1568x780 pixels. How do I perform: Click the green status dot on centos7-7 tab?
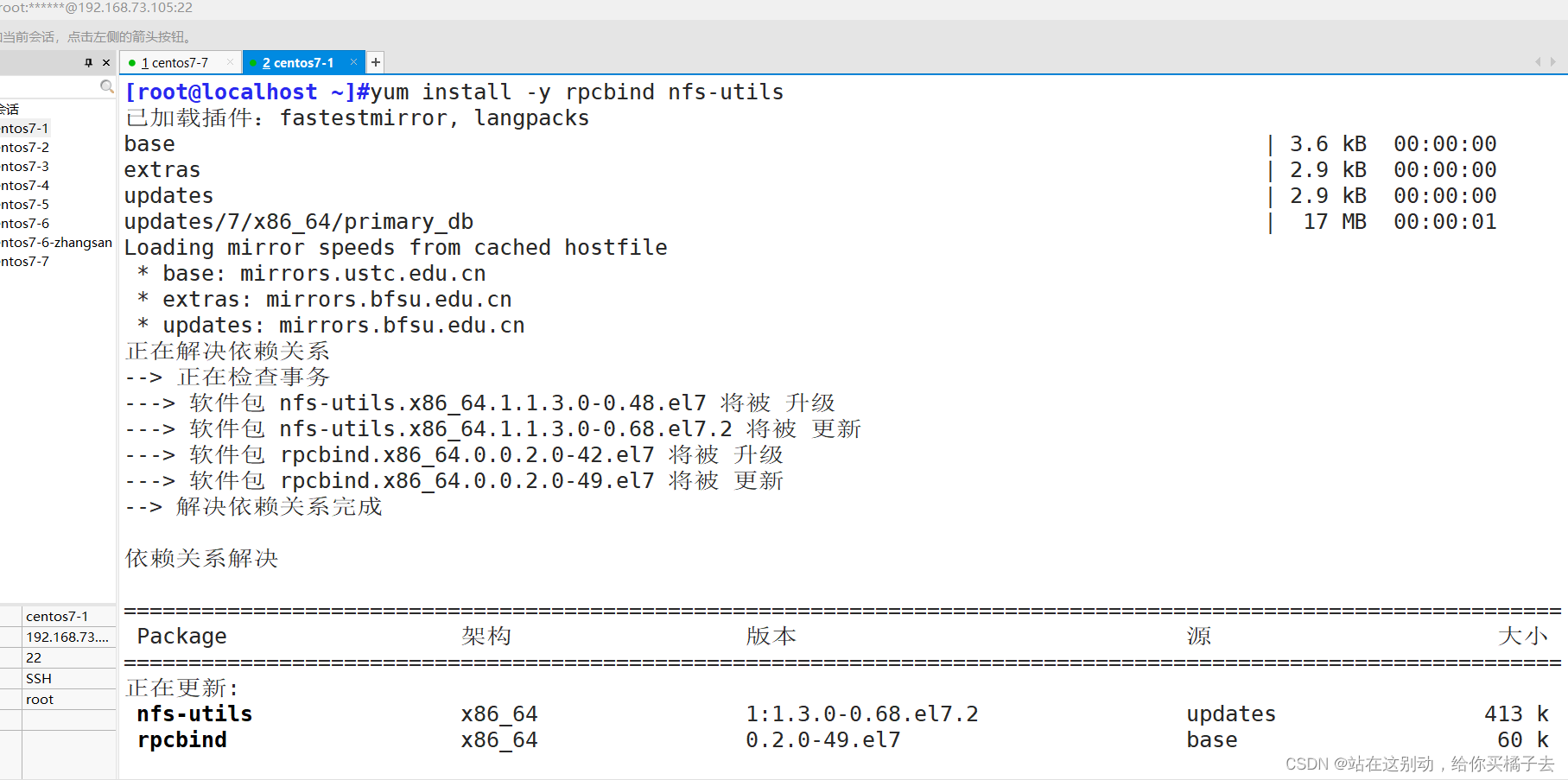click(132, 62)
